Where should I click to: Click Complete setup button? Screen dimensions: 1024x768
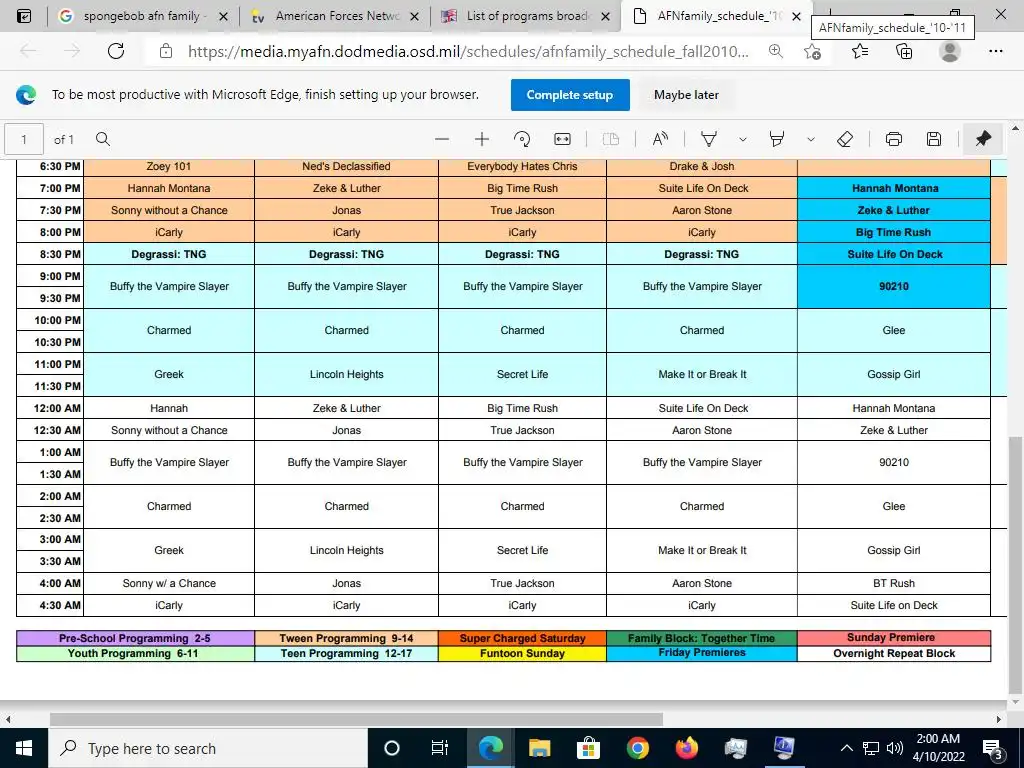point(570,95)
